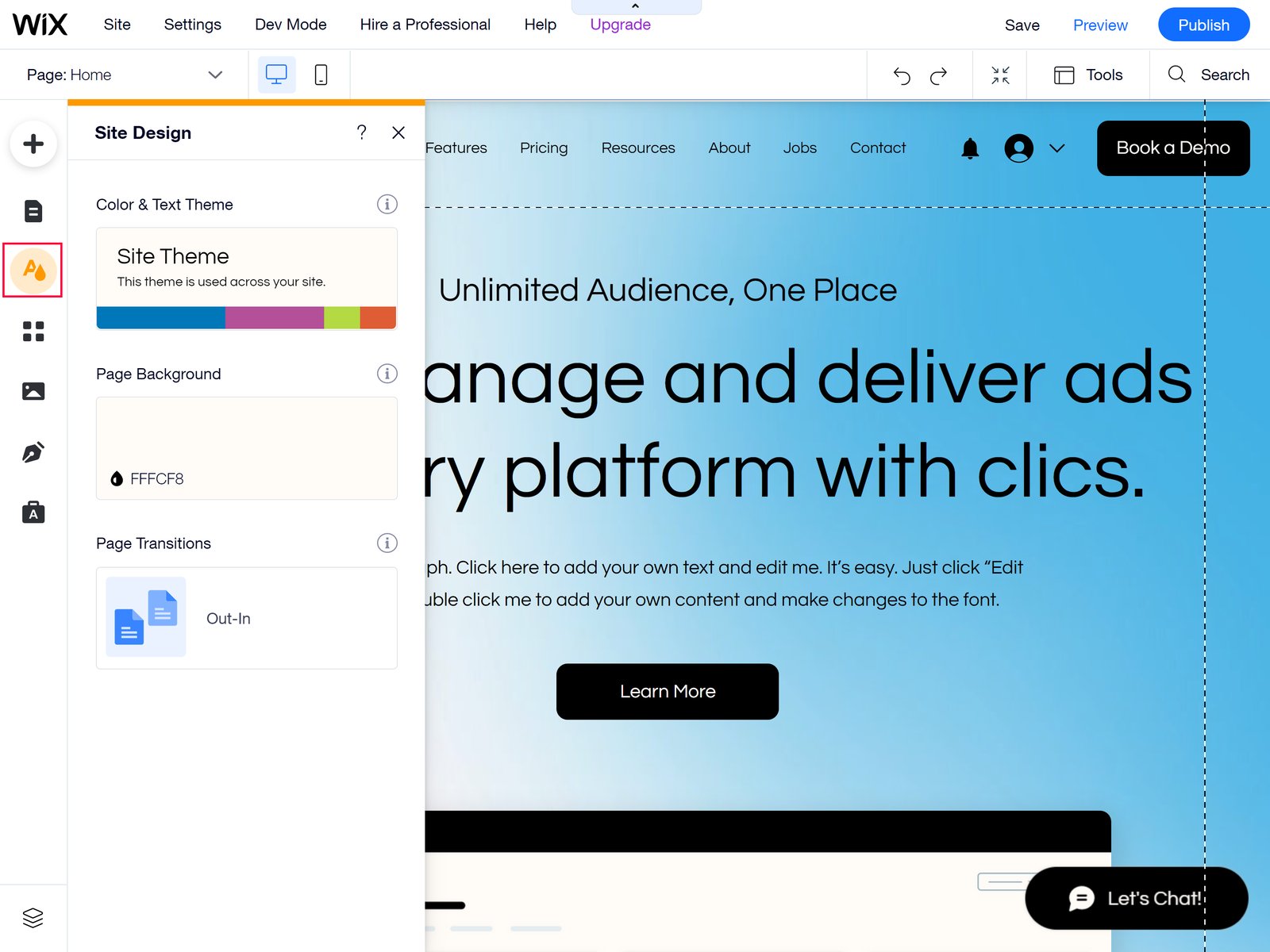Open the Settings menu
This screenshot has height=952, width=1270.
pyautogui.click(x=192, y=25)
